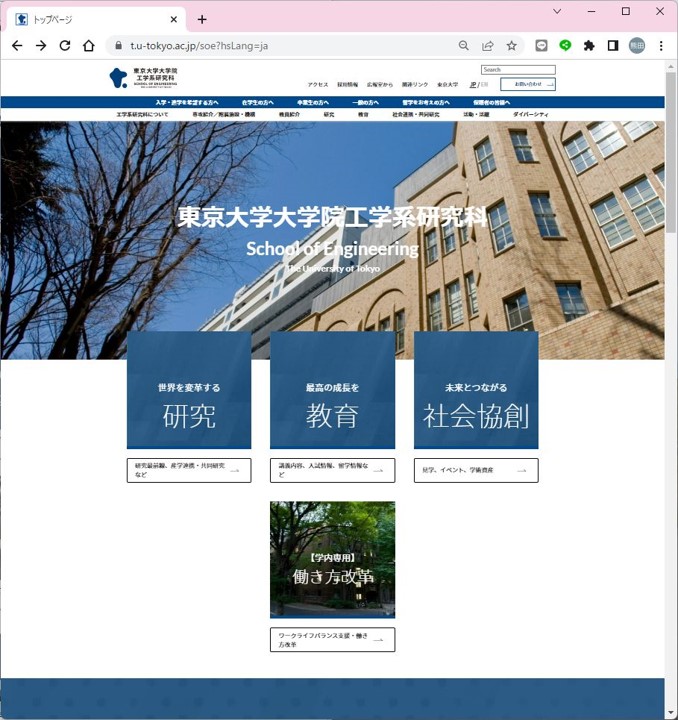The image size is (678, 720).
Task: Select 一般の方へ in blue bar
Action: click(x=365, y=102)
